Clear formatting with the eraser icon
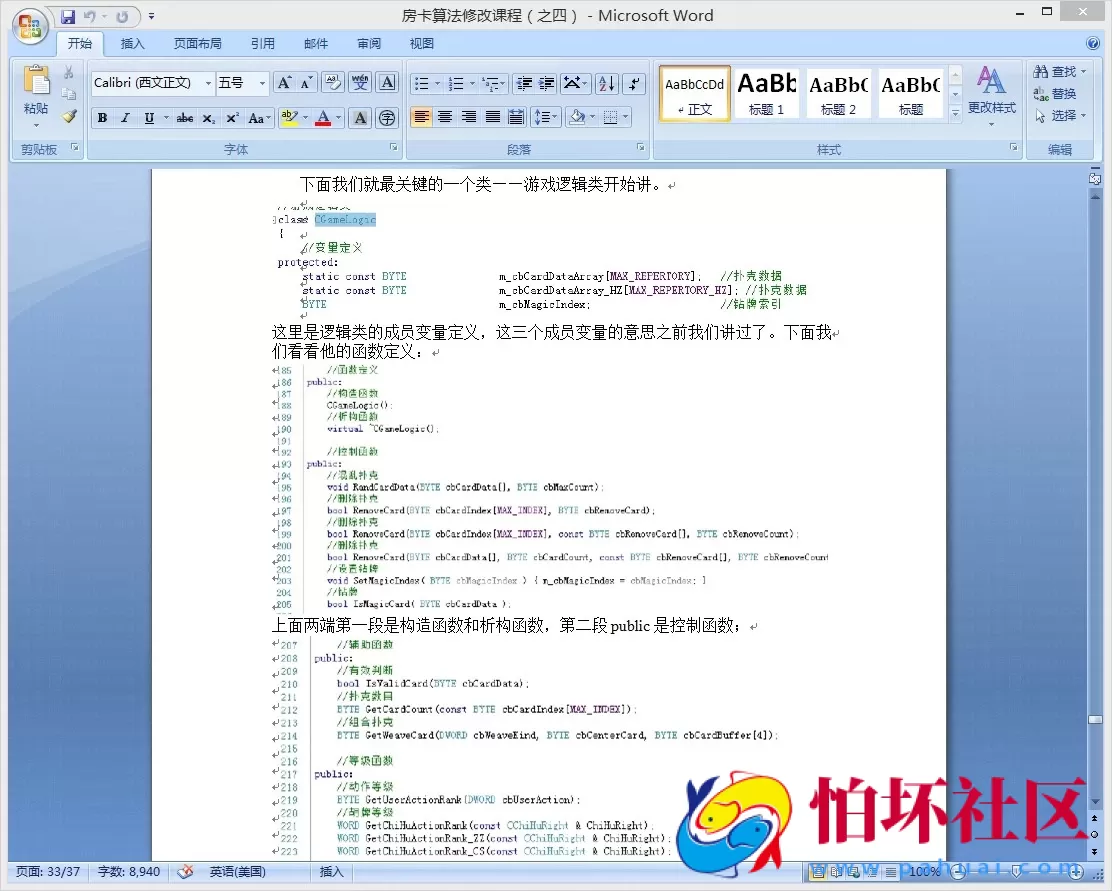 click(x=332, y=83)
